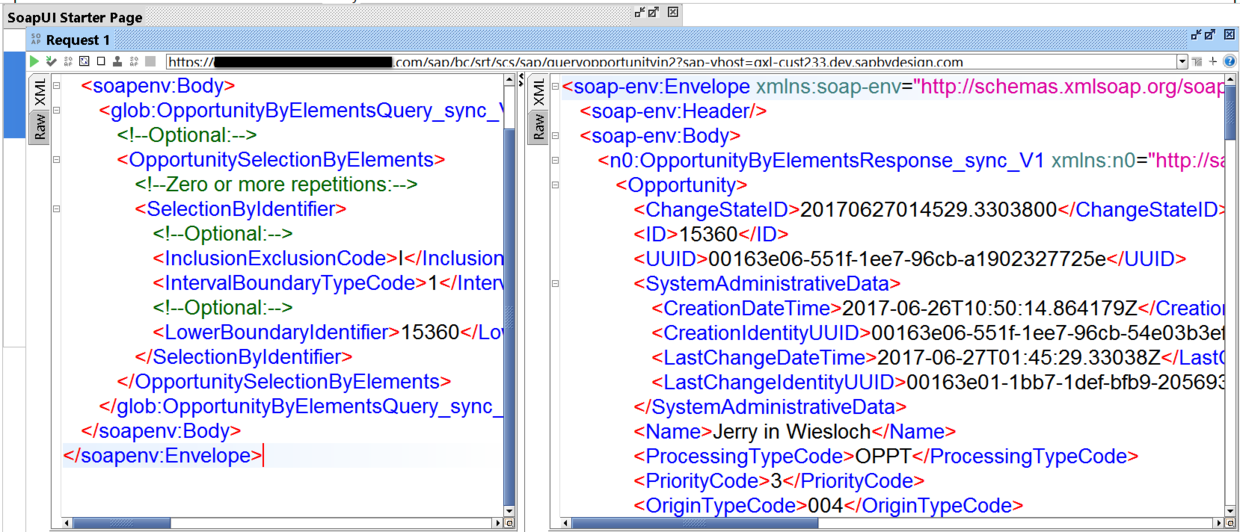1240x532 pixels.
Task: Select the Request 1 title bar tab
Action: (78, 40)
